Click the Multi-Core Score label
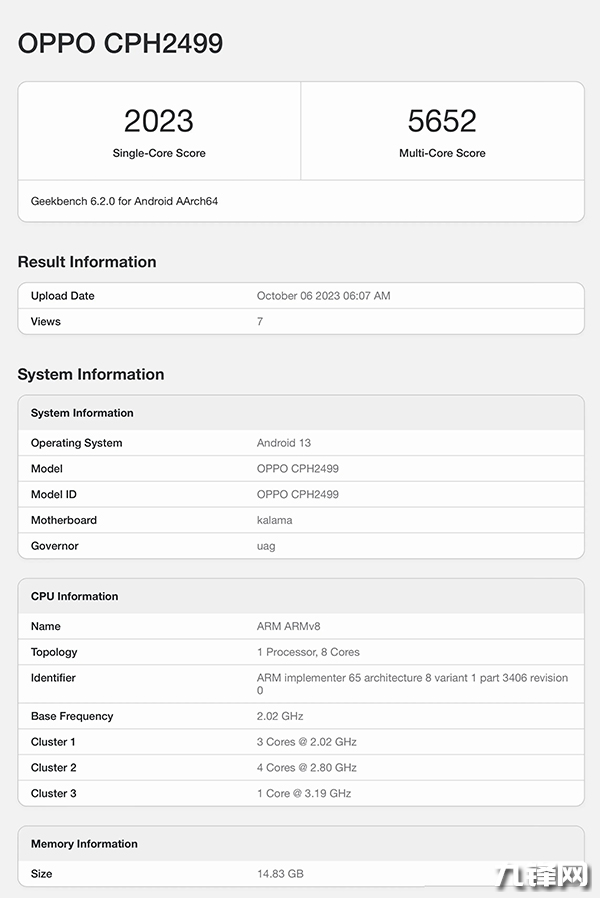The width and height of the screenshot is (600, 898). [x=442, y=153]
